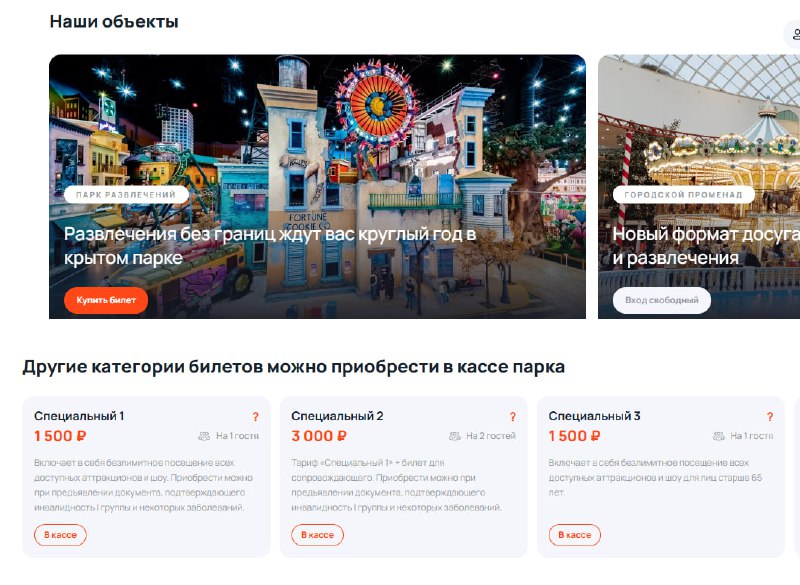Click guests icon next to На 1 гостя on Специальный 1
800x585 pixels.
pyautogui.click(x=204, y=436)
